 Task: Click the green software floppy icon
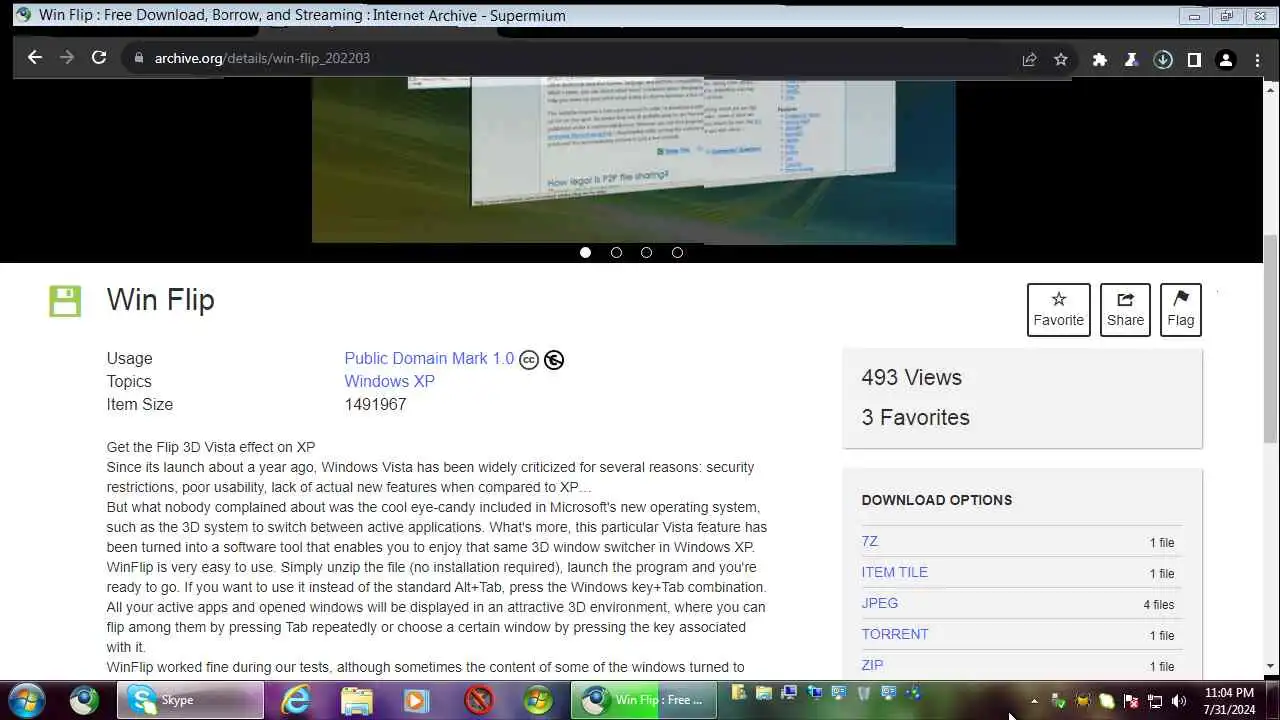pos(65,301)
